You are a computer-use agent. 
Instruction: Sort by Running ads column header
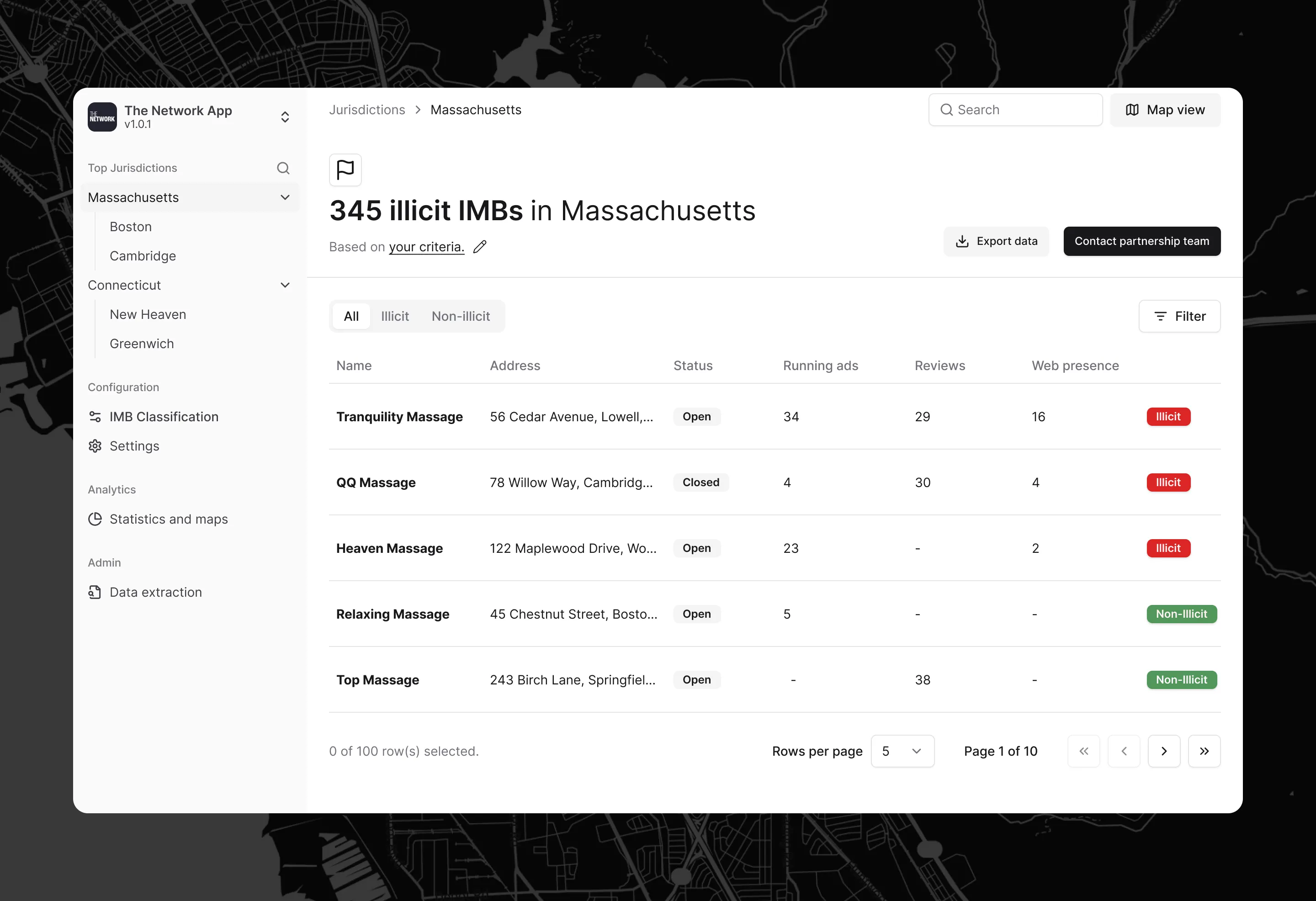coord(821,366)
